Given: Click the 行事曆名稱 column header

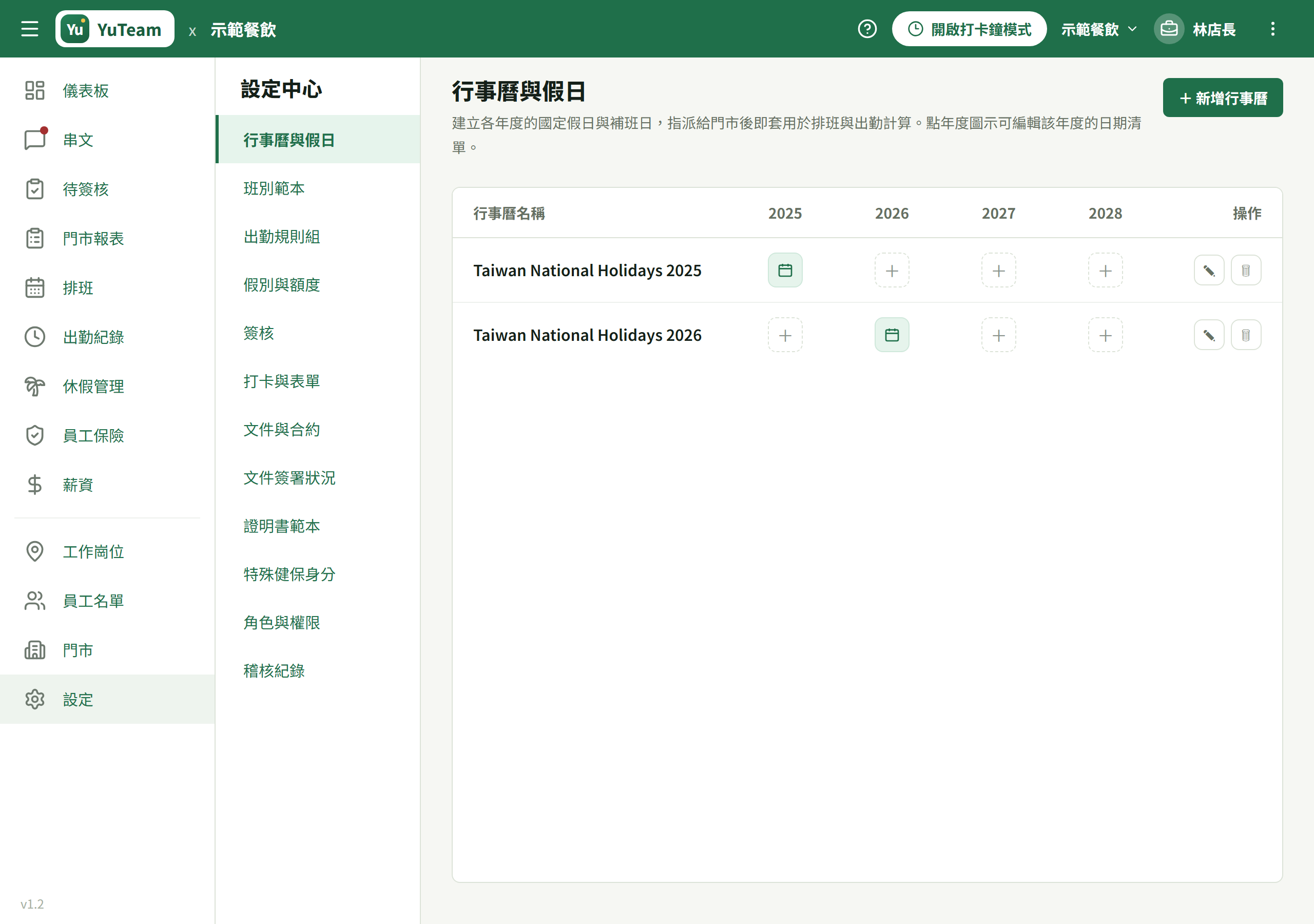Looking at the screenshot, I should click(x=509, y=213).
